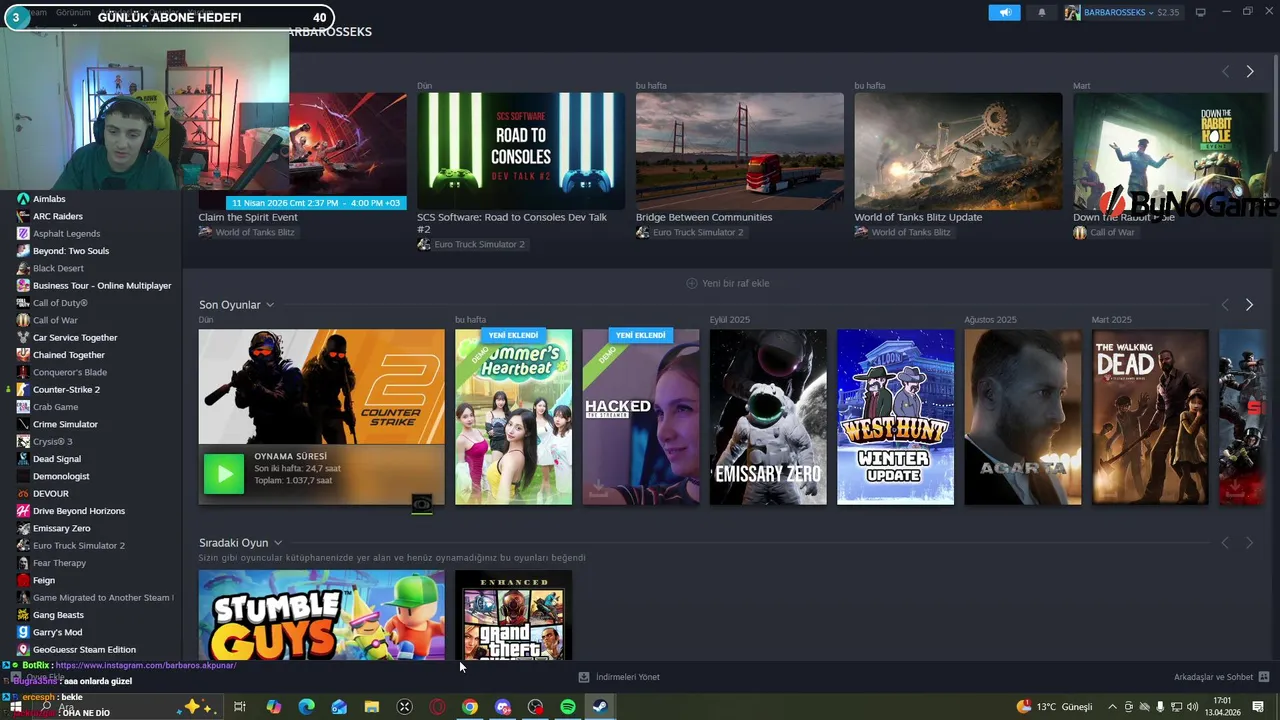Click Euro Truck Simulator 2 icon under Dev Talk news
1280x720 pixels.
(x=424, y=244)
